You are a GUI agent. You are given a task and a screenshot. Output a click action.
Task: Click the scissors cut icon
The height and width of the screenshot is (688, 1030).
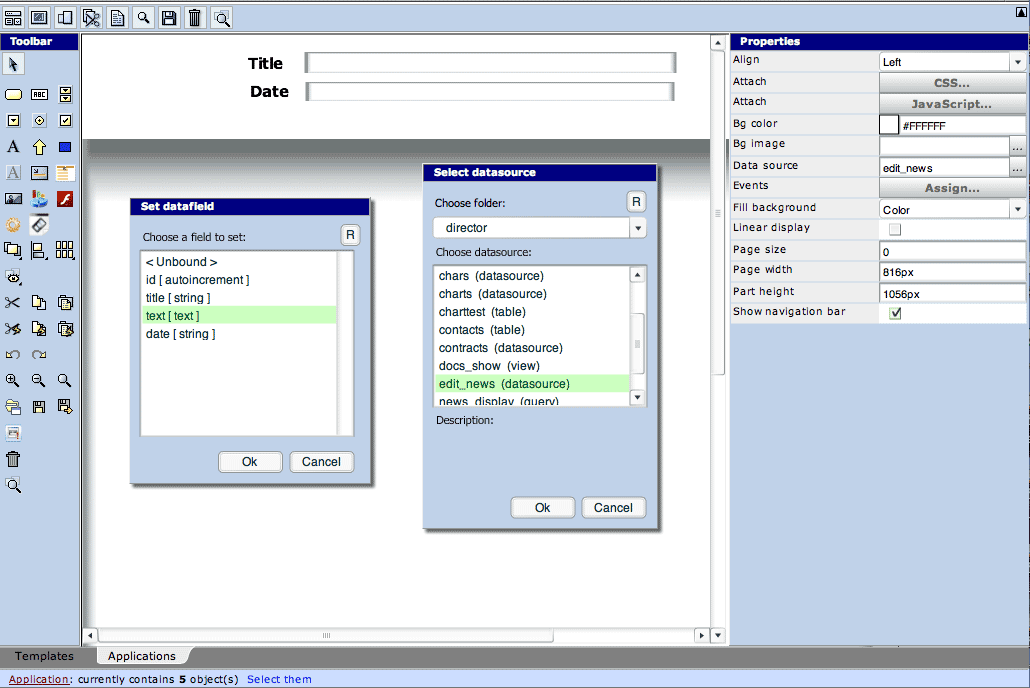tap(13, 303)
